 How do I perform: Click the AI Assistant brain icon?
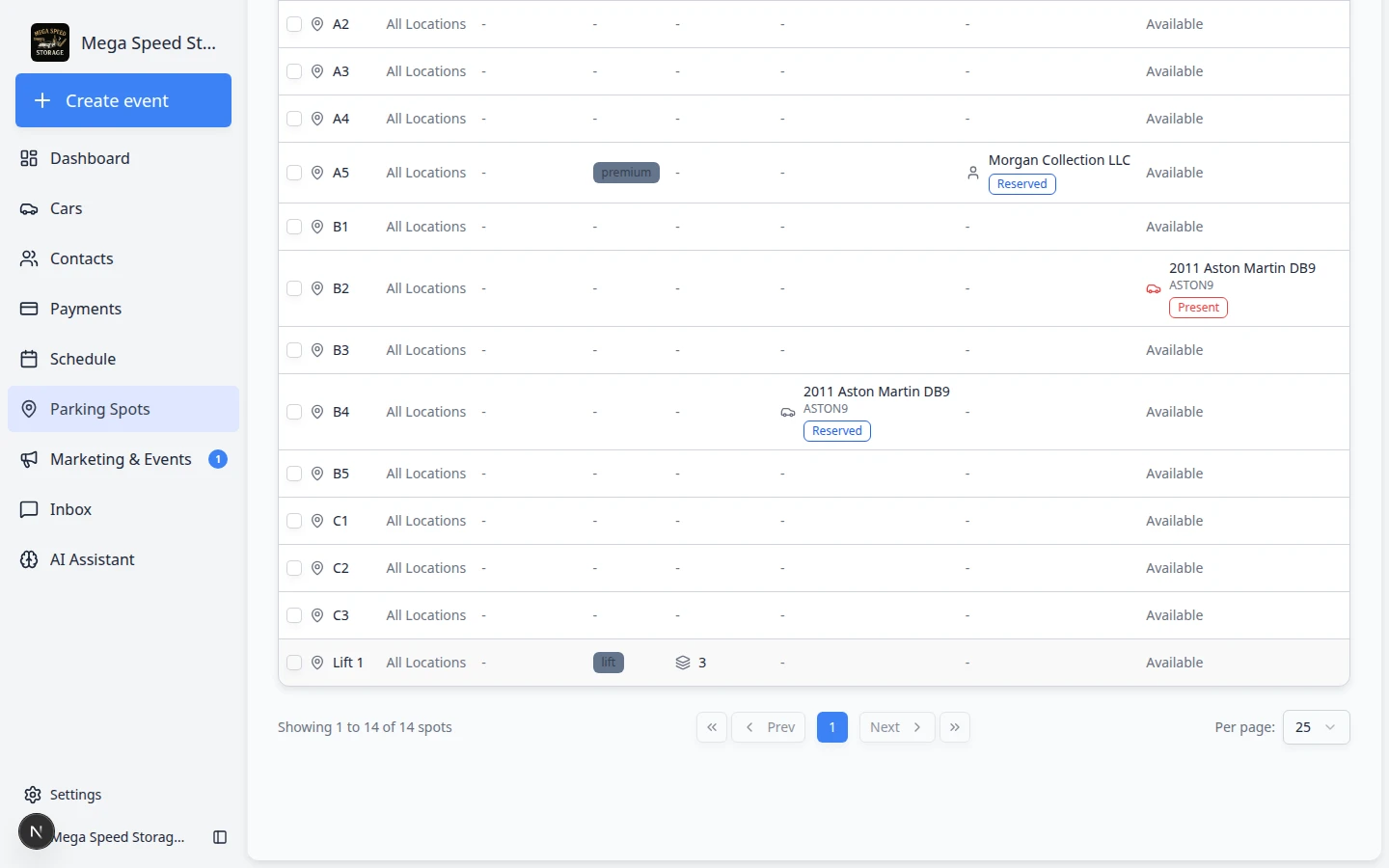[x=29, y=559]
